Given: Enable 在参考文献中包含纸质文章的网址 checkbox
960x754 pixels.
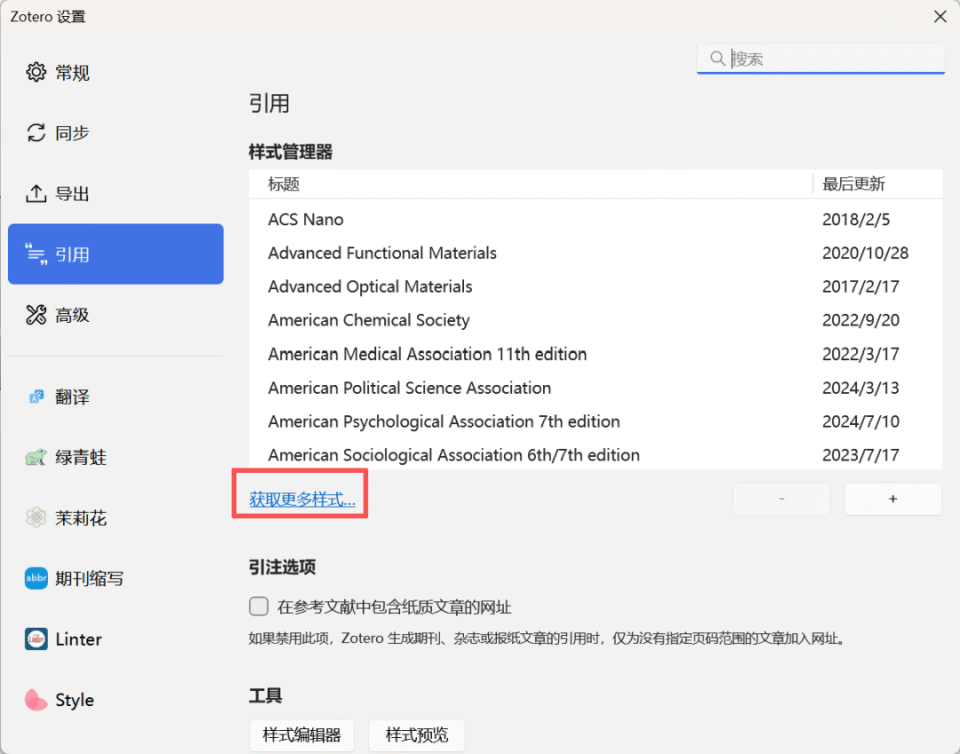Looking at the screenshot, I should tap(259, 607).
